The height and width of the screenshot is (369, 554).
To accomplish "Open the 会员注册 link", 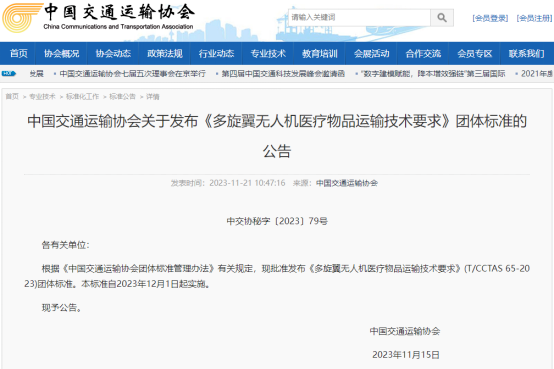I will (534, 18).
